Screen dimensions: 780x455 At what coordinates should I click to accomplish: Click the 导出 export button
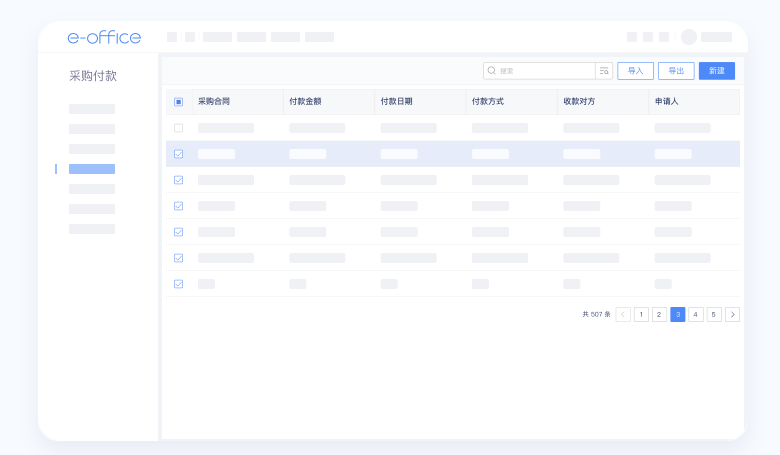tap(676, 71)
